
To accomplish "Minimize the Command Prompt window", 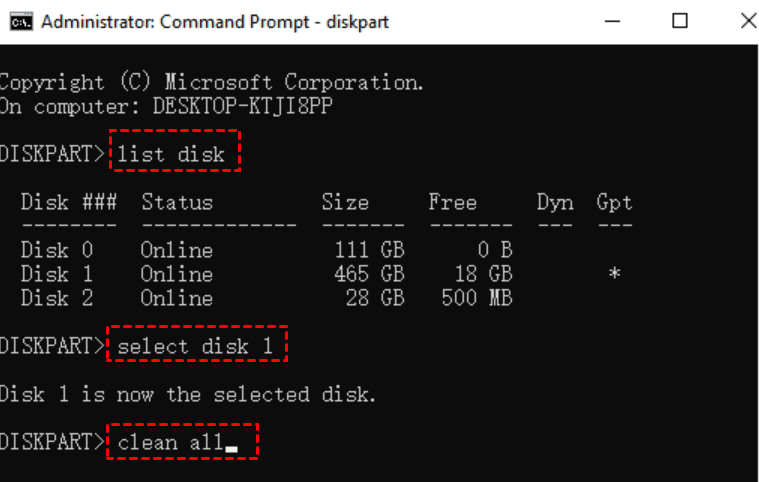I will pos(617,21).
